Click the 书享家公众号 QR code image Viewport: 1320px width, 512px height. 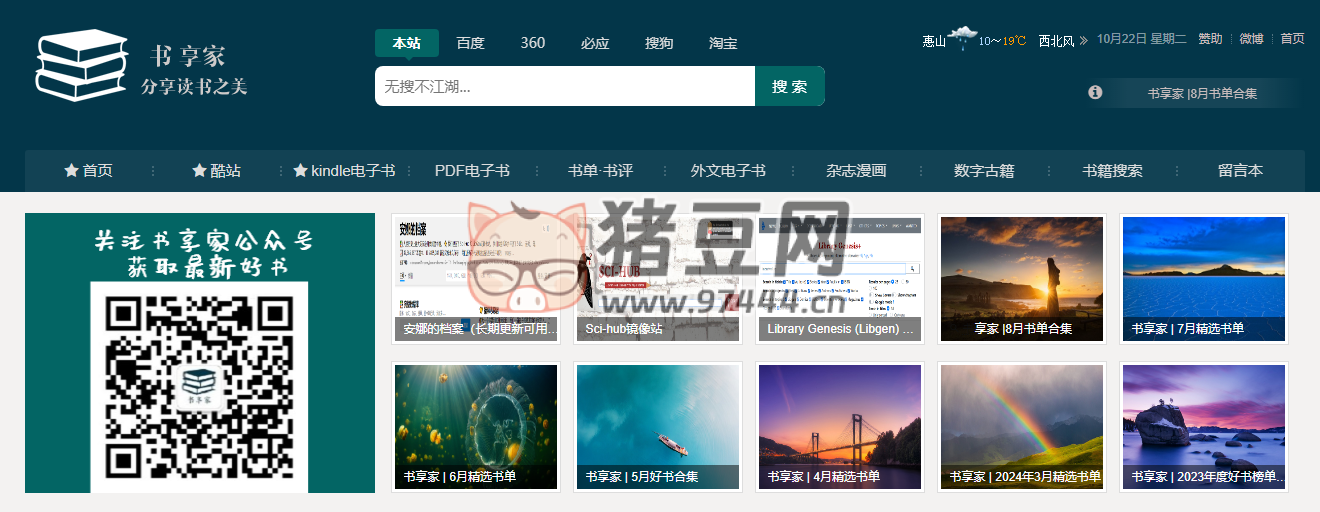tap(200, 385)
